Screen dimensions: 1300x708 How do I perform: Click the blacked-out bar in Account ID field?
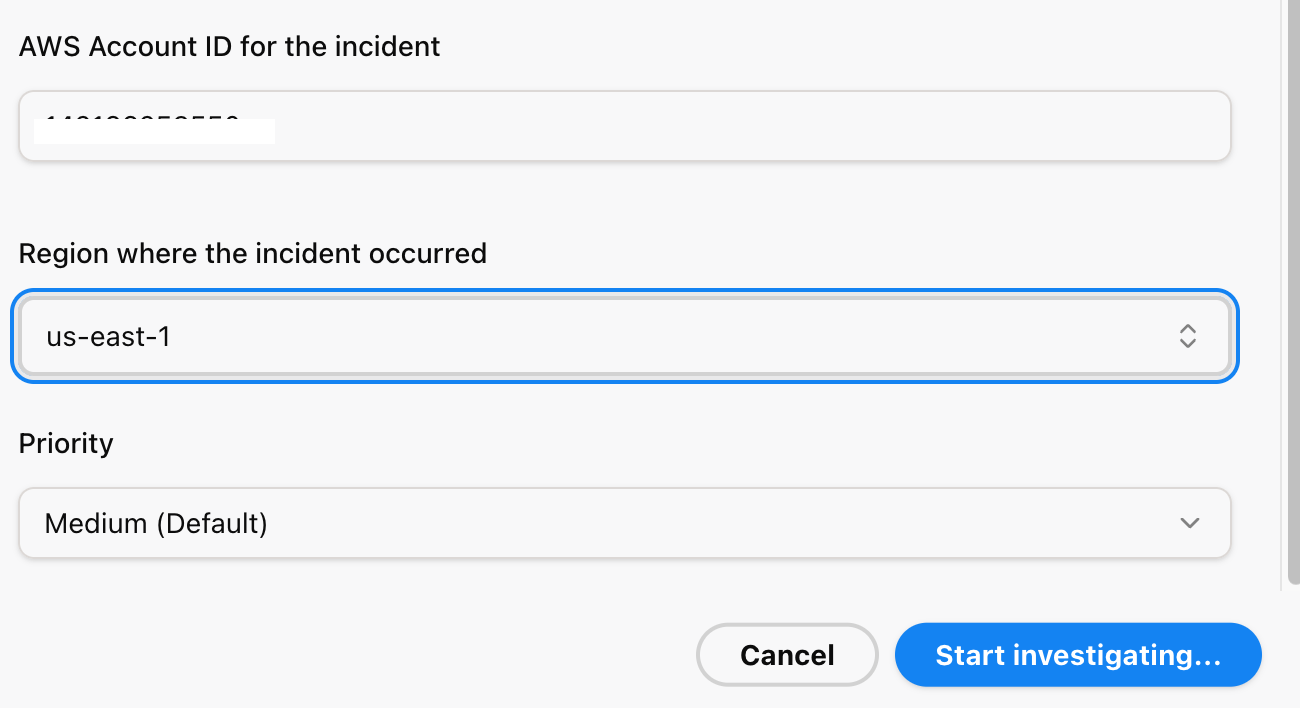click(x=155, y=132)
